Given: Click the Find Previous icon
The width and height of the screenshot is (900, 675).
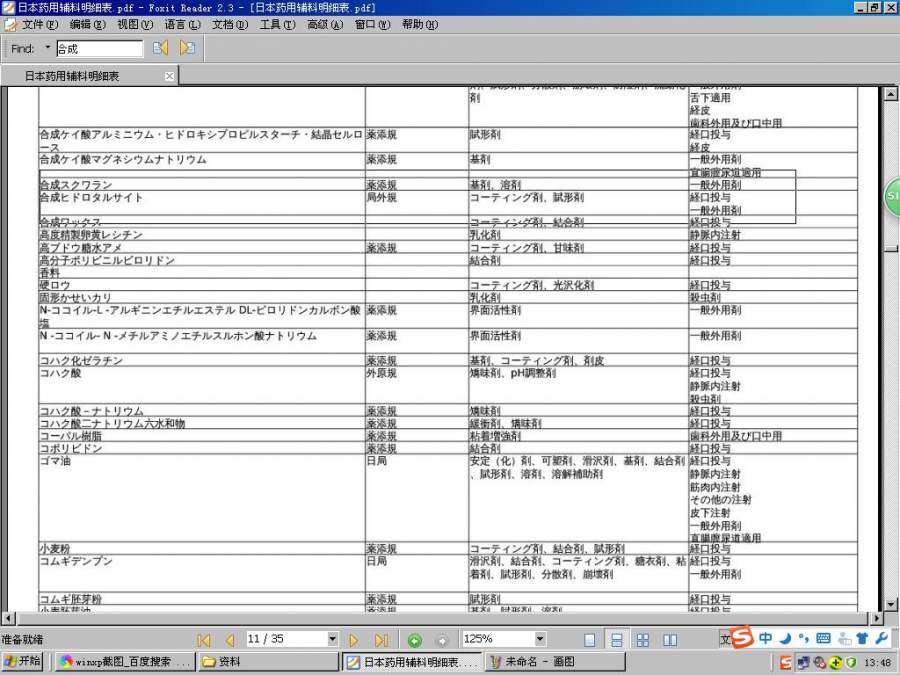Looking at the screenshot, I should point(161,48).
